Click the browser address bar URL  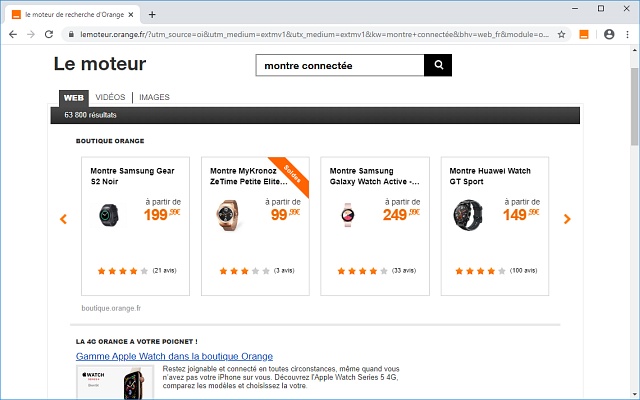click(314, 35)
